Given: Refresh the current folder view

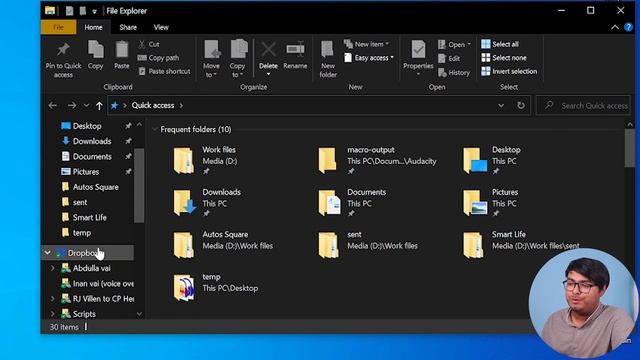Looking at the screenshot, I should click(521, 105).
